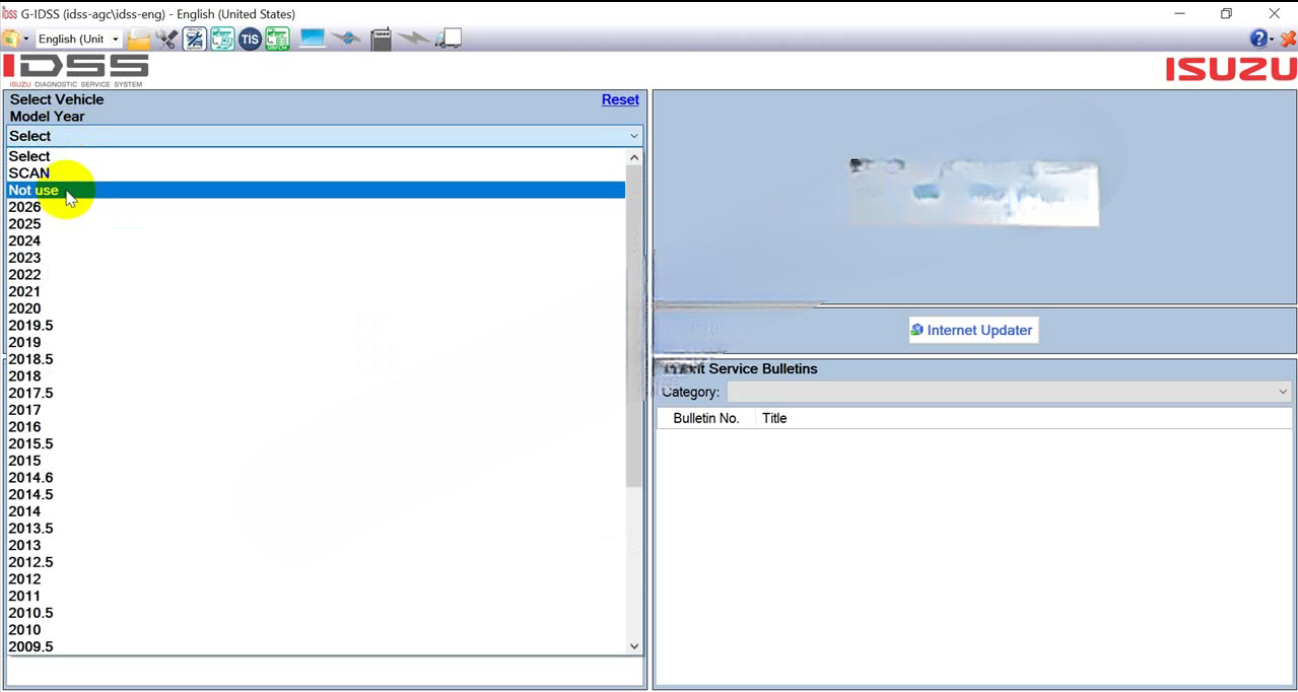Select model year 2013.5
Screen dimensions: 1298x692
tap(316, 529)
